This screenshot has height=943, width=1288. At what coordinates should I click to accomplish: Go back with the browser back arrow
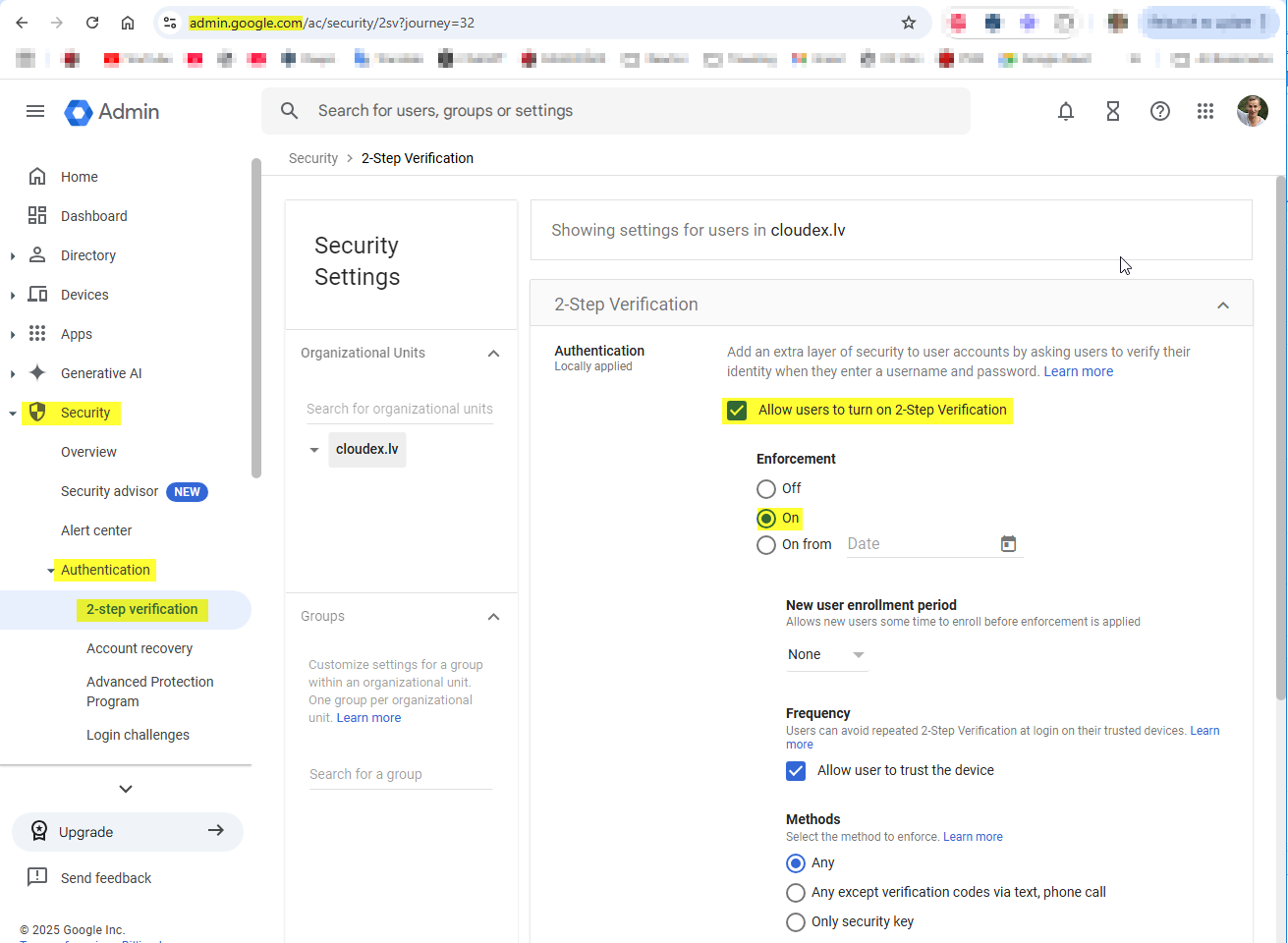22,23
